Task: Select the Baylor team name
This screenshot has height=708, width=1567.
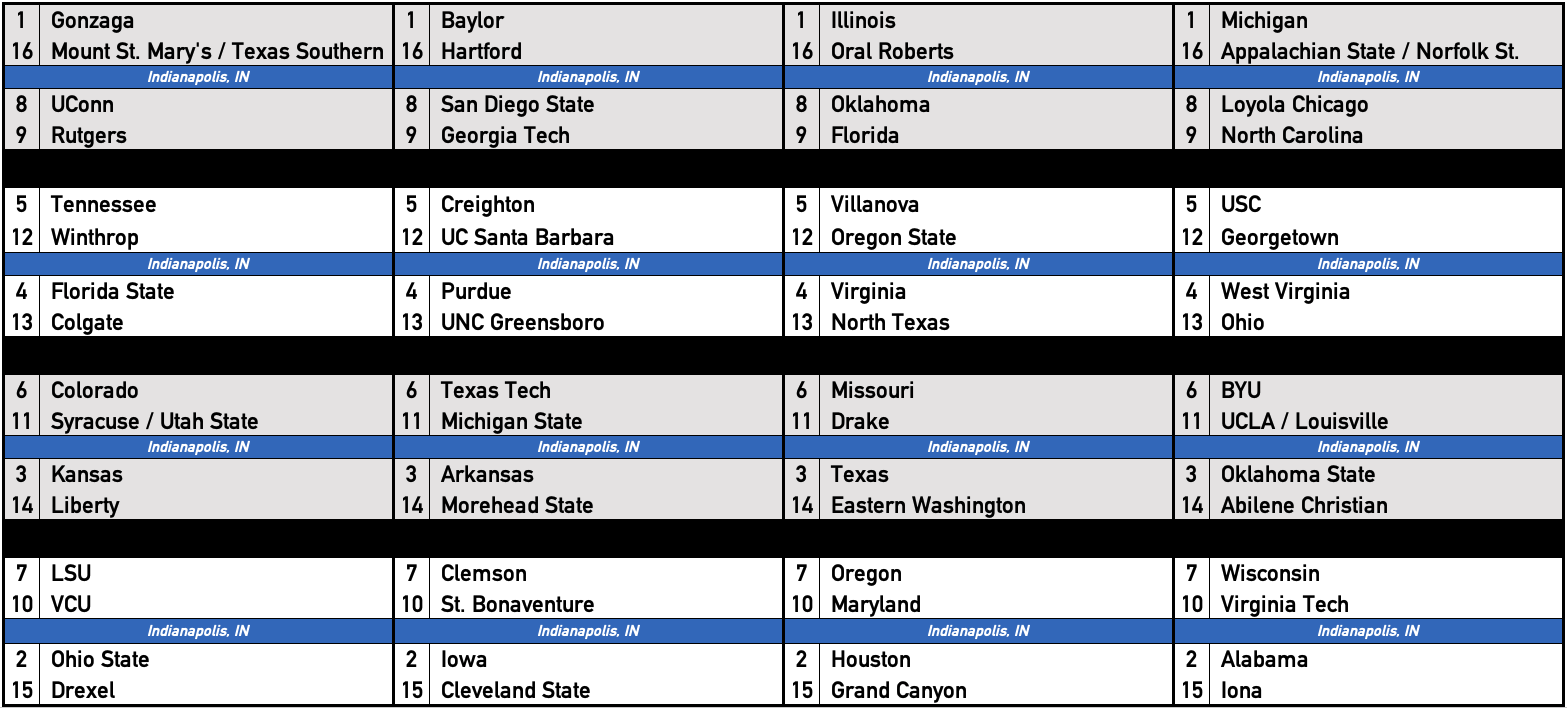Action: pos(472,21)
